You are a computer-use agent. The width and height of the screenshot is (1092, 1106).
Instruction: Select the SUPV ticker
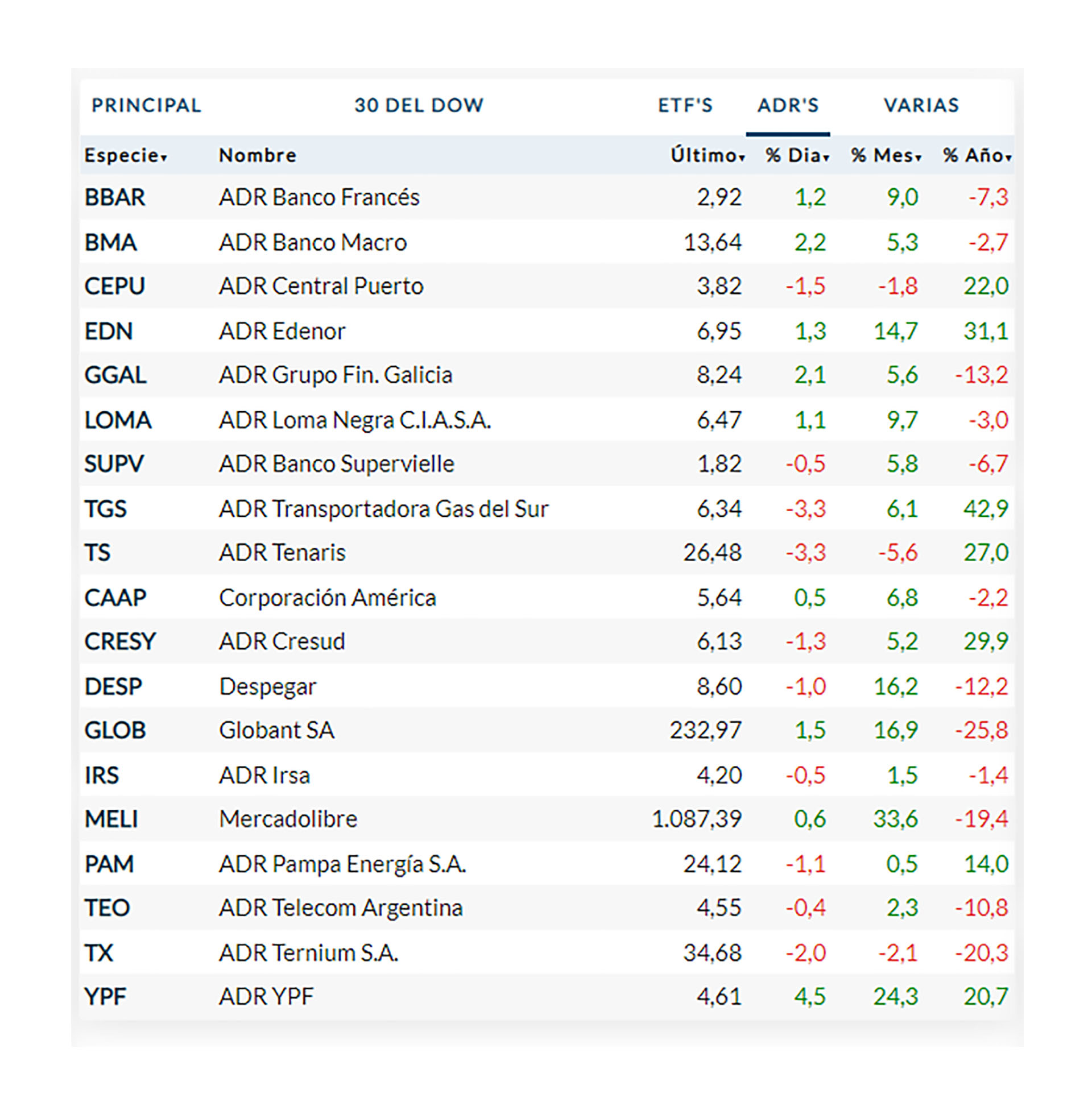[114, 464]
